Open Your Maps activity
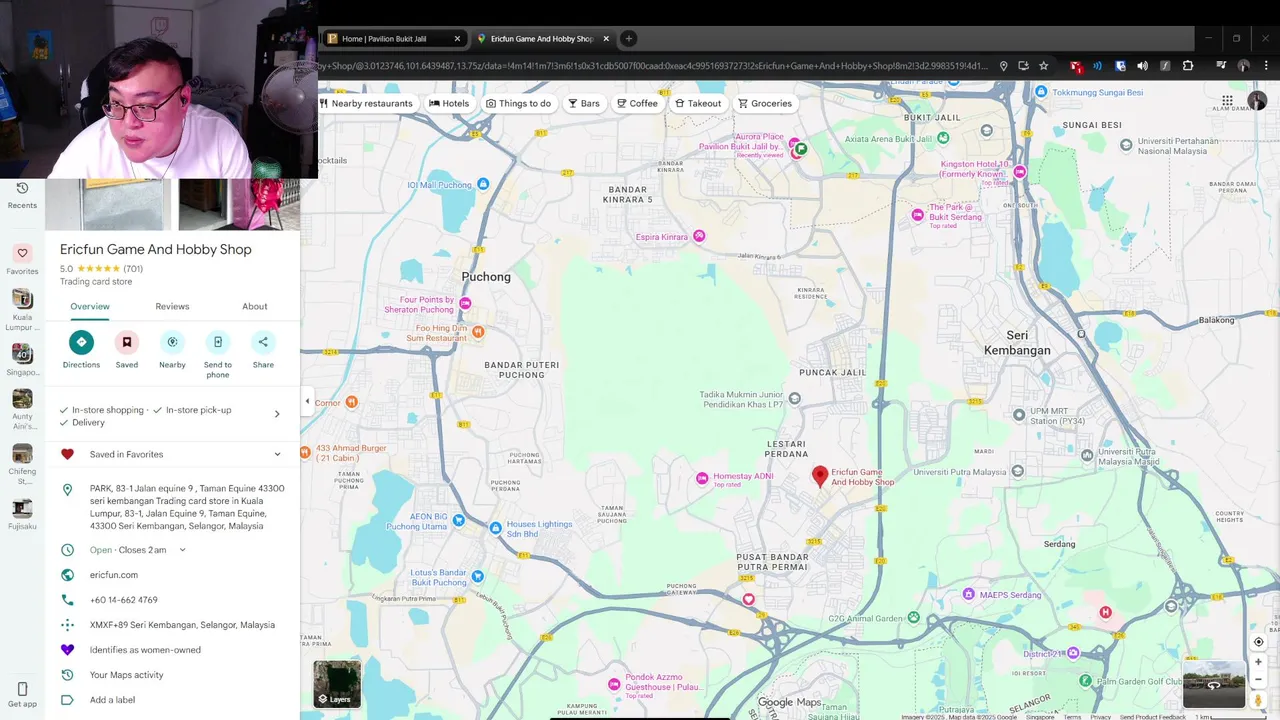1280x720 pixels. tap(126, 675)
